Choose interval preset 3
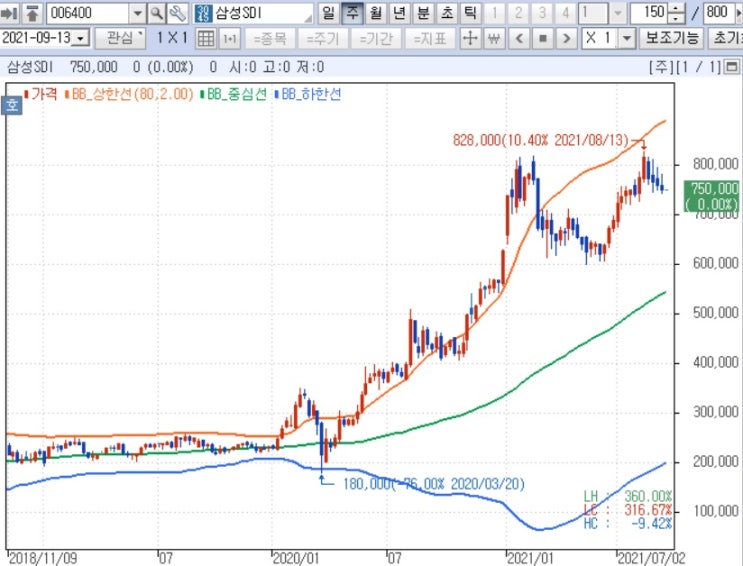This screenshot has width=743, height=566. coord(542,13)
